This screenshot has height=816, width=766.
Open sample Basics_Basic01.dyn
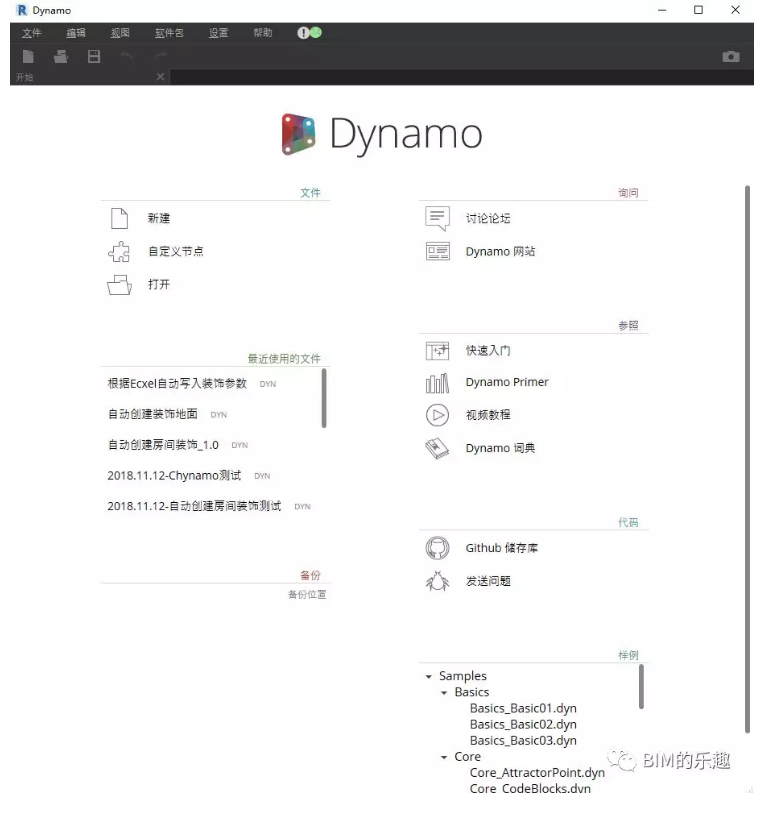click(x=523, y=709)
